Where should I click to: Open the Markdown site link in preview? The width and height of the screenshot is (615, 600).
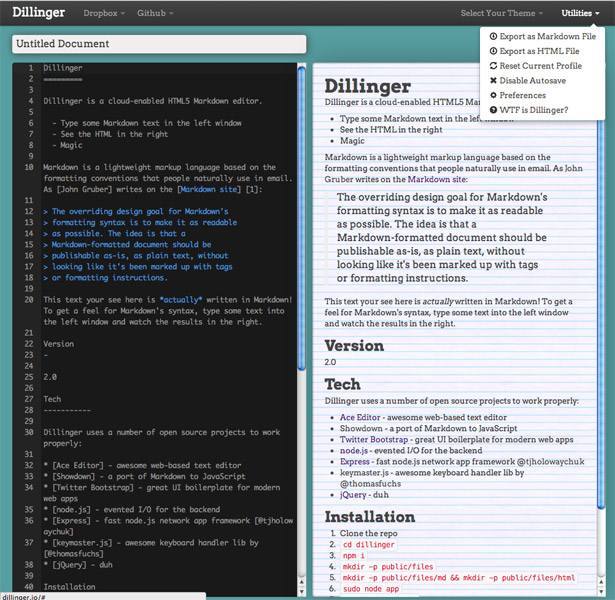coord(437,179)
